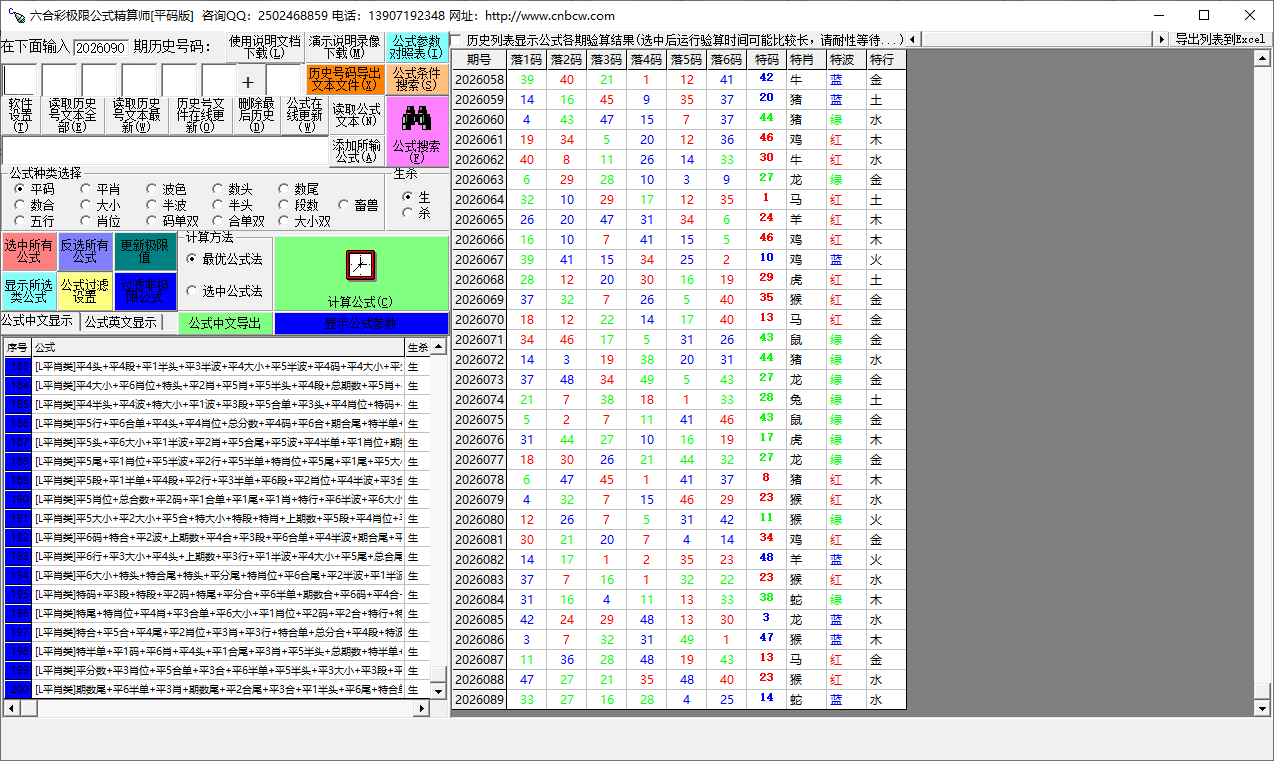The height and width of the screenshot is (761, 1274).
Task: Click formula list scroll down arrow
Action: 438,691
